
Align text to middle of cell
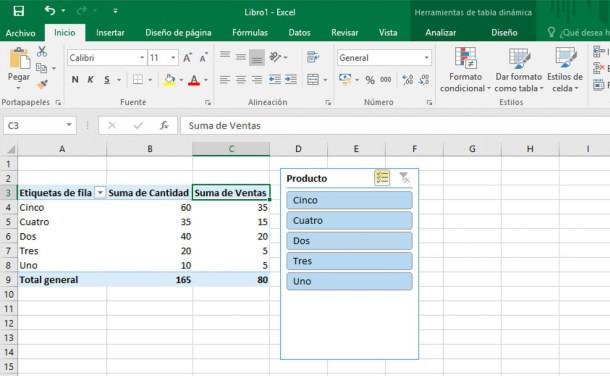[x=241, y=57]
